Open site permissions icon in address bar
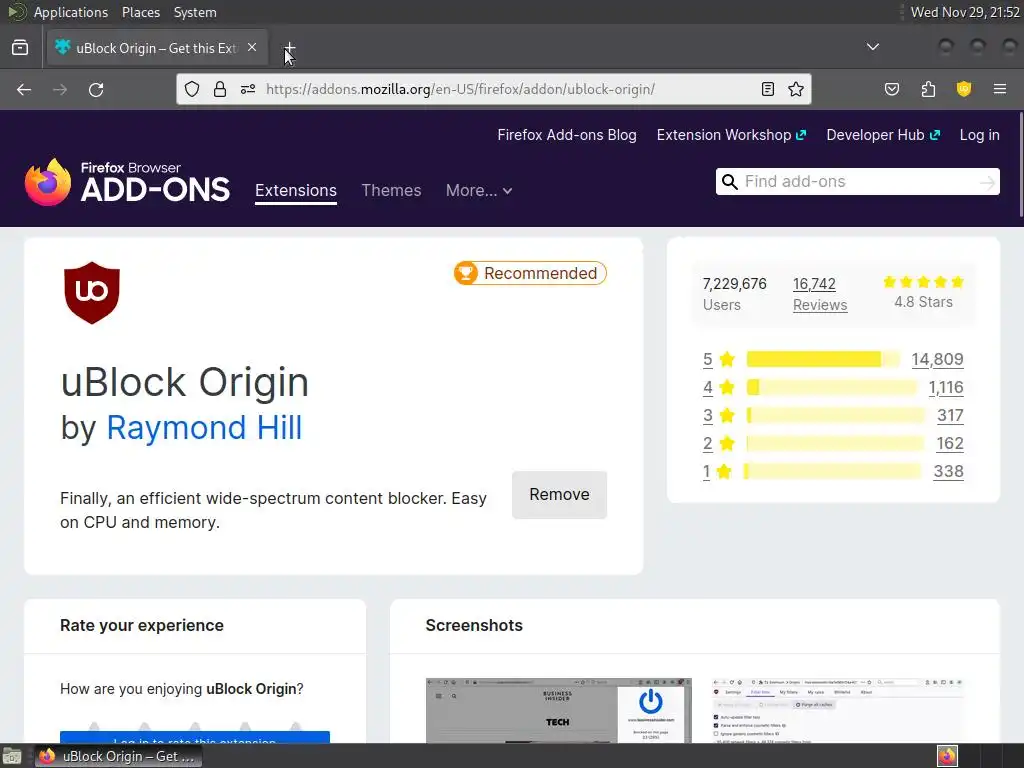This screenshot has height=768, width=1024. point(248,89)
